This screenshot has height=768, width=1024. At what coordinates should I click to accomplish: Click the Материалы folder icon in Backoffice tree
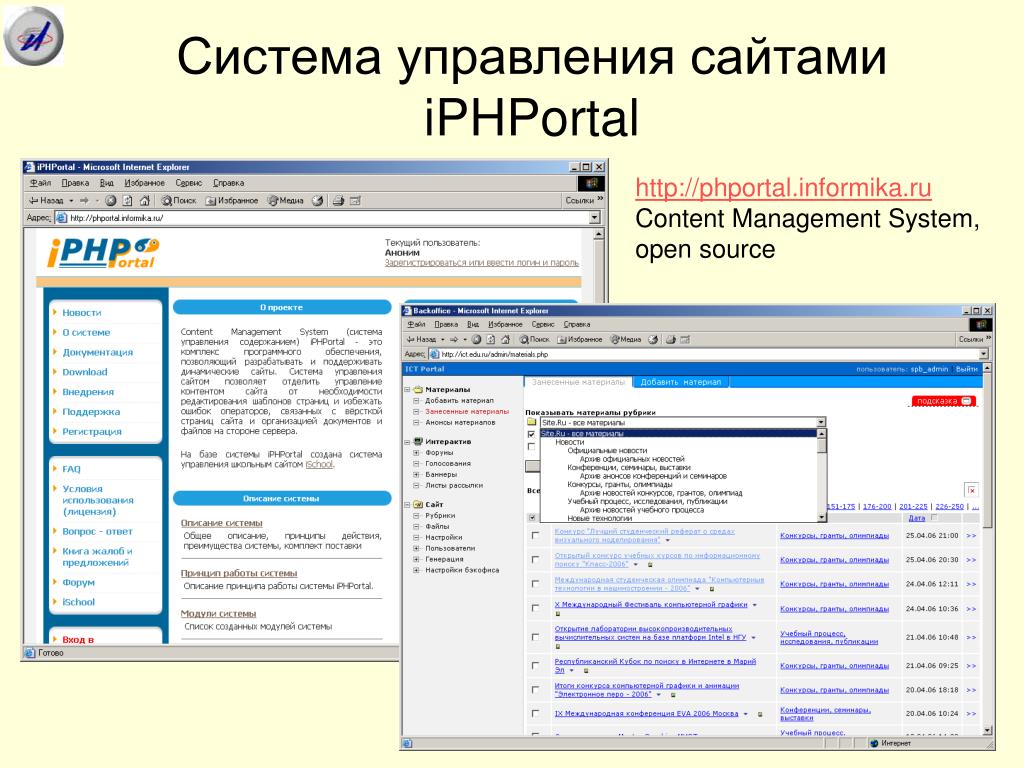coord(418,389)
